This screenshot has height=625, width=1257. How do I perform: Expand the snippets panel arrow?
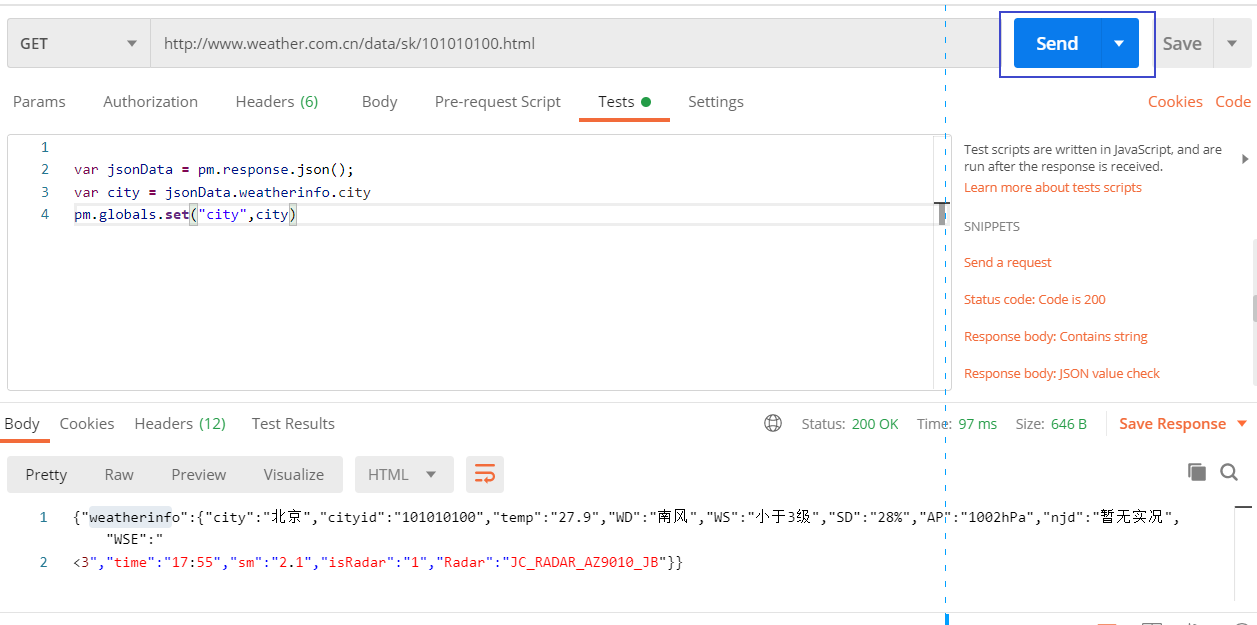coord(1245,159)
